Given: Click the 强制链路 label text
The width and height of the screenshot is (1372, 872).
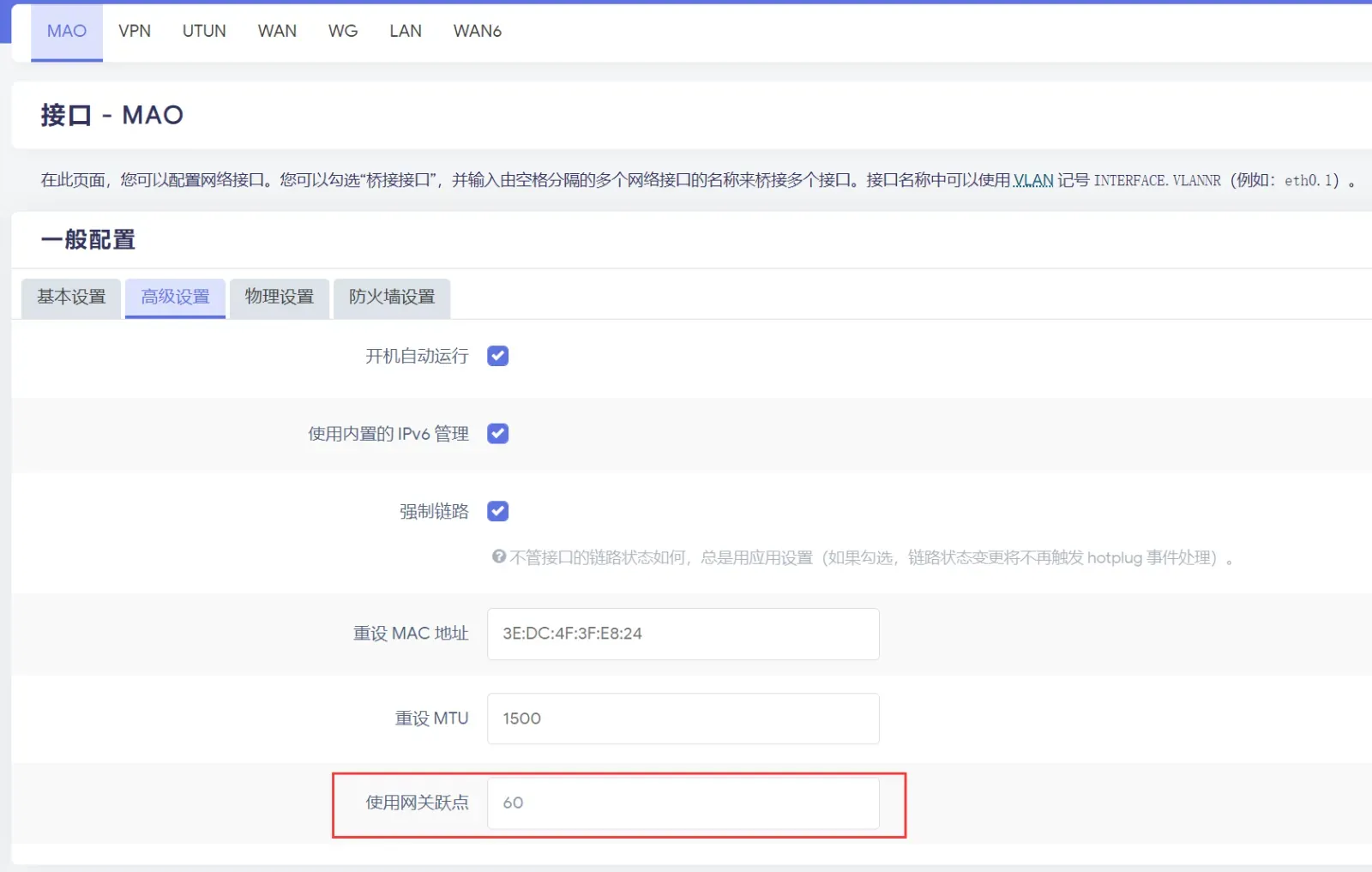Looking at the screenshot, I should click(x=434, y=512).
